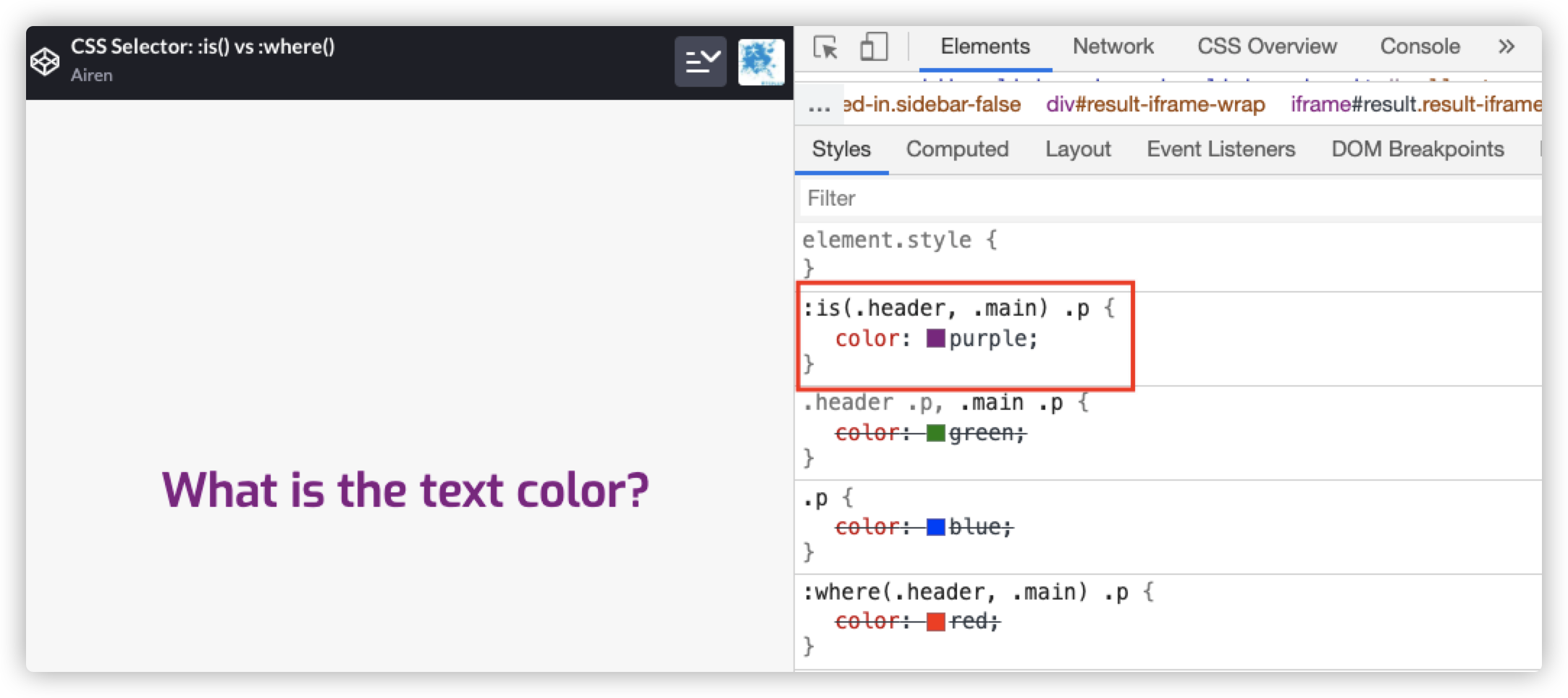Open the DOM Breakpoints pane tab

point(1417,149)
